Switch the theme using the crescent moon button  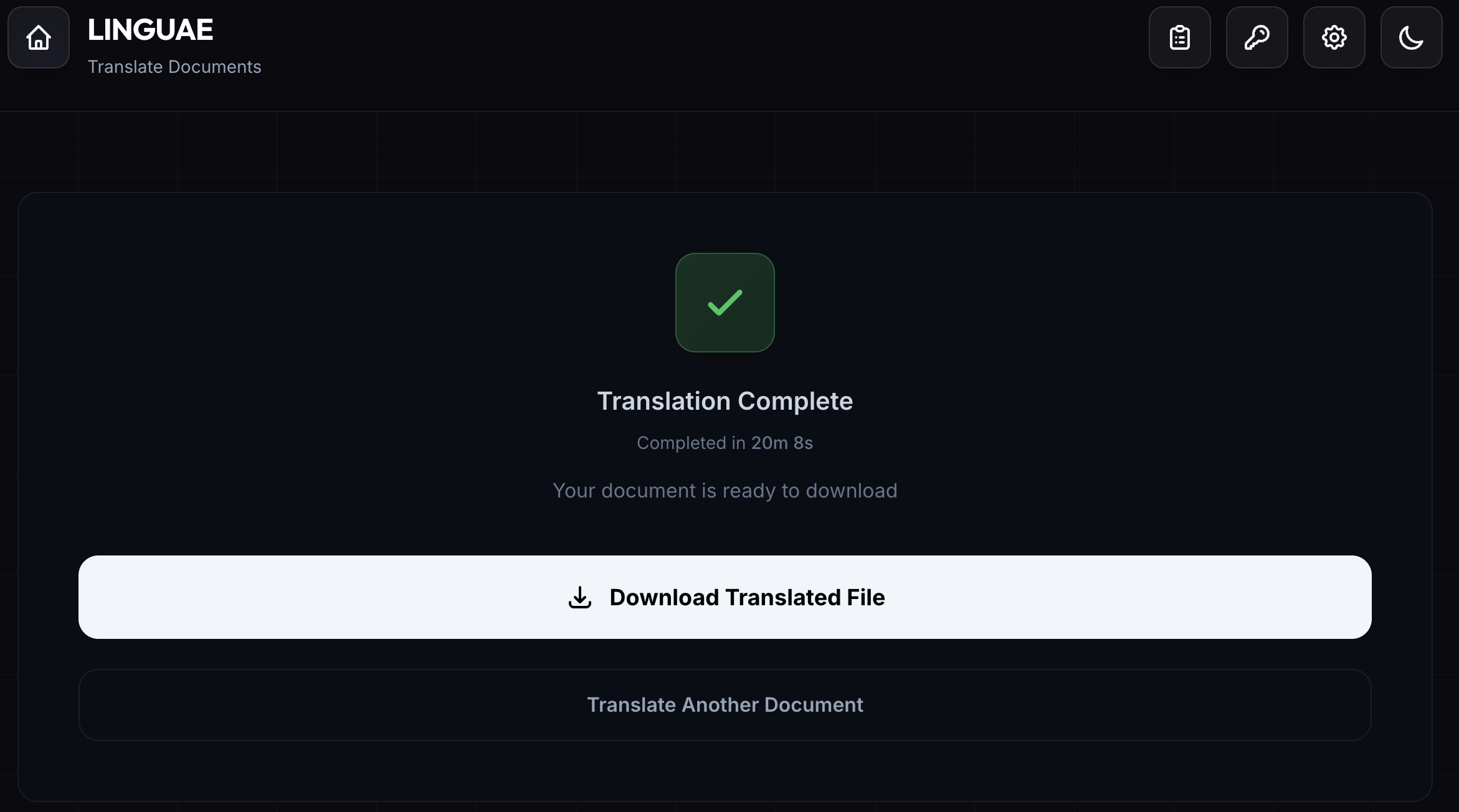[x=1411, y=37]
